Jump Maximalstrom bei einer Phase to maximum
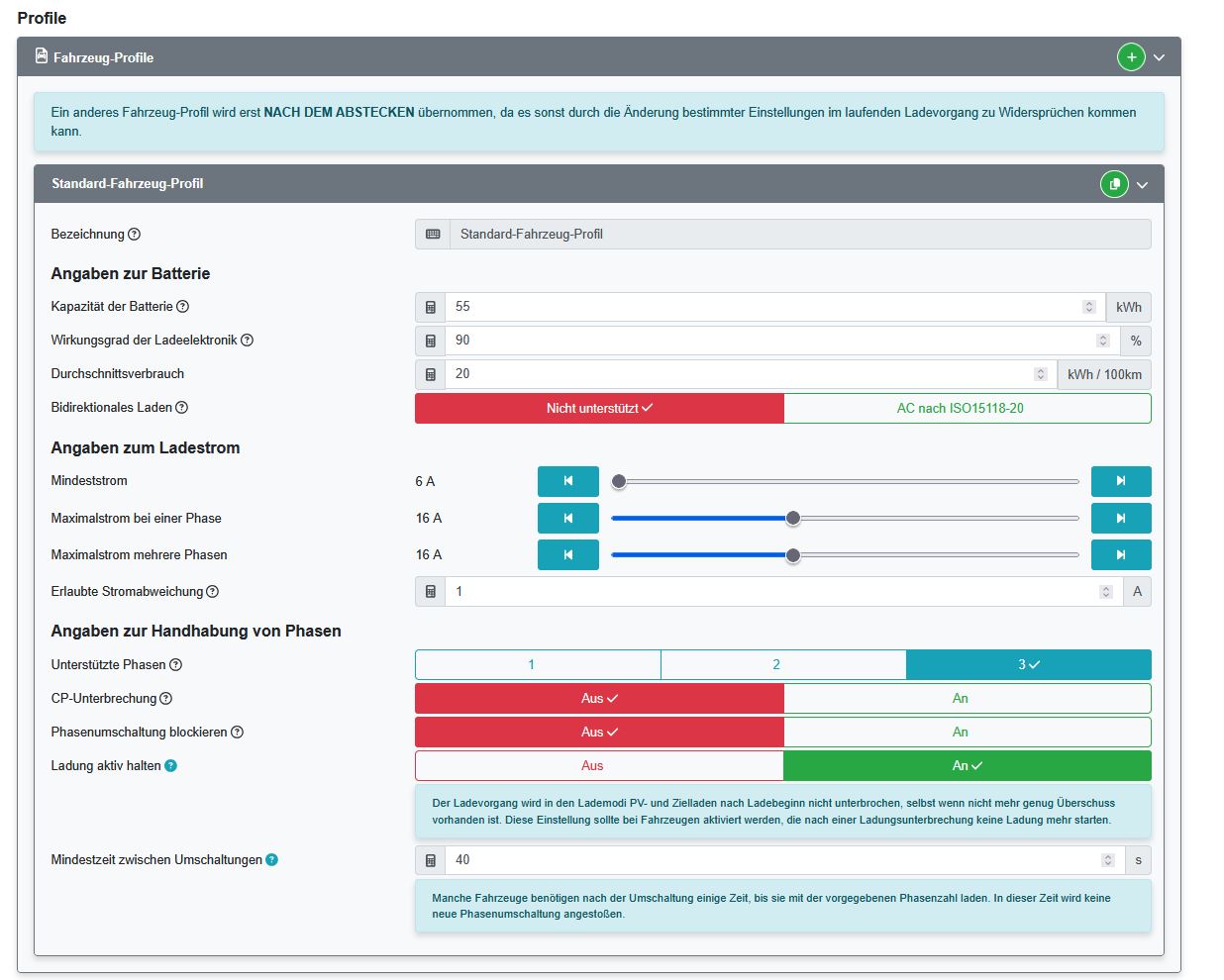Viewport: 1224px width, 980px height. [x=1120, y=518]
